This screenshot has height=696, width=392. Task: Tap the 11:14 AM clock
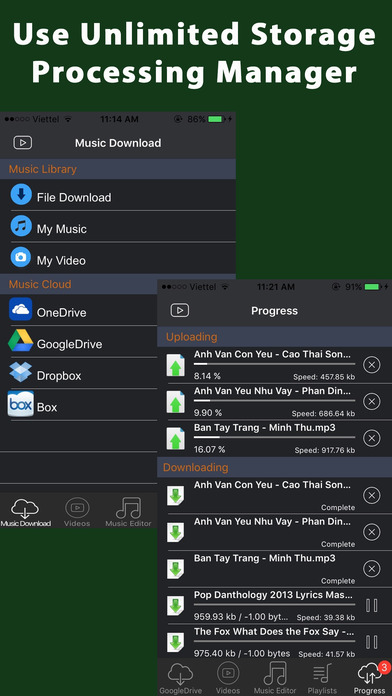point(119,119)
